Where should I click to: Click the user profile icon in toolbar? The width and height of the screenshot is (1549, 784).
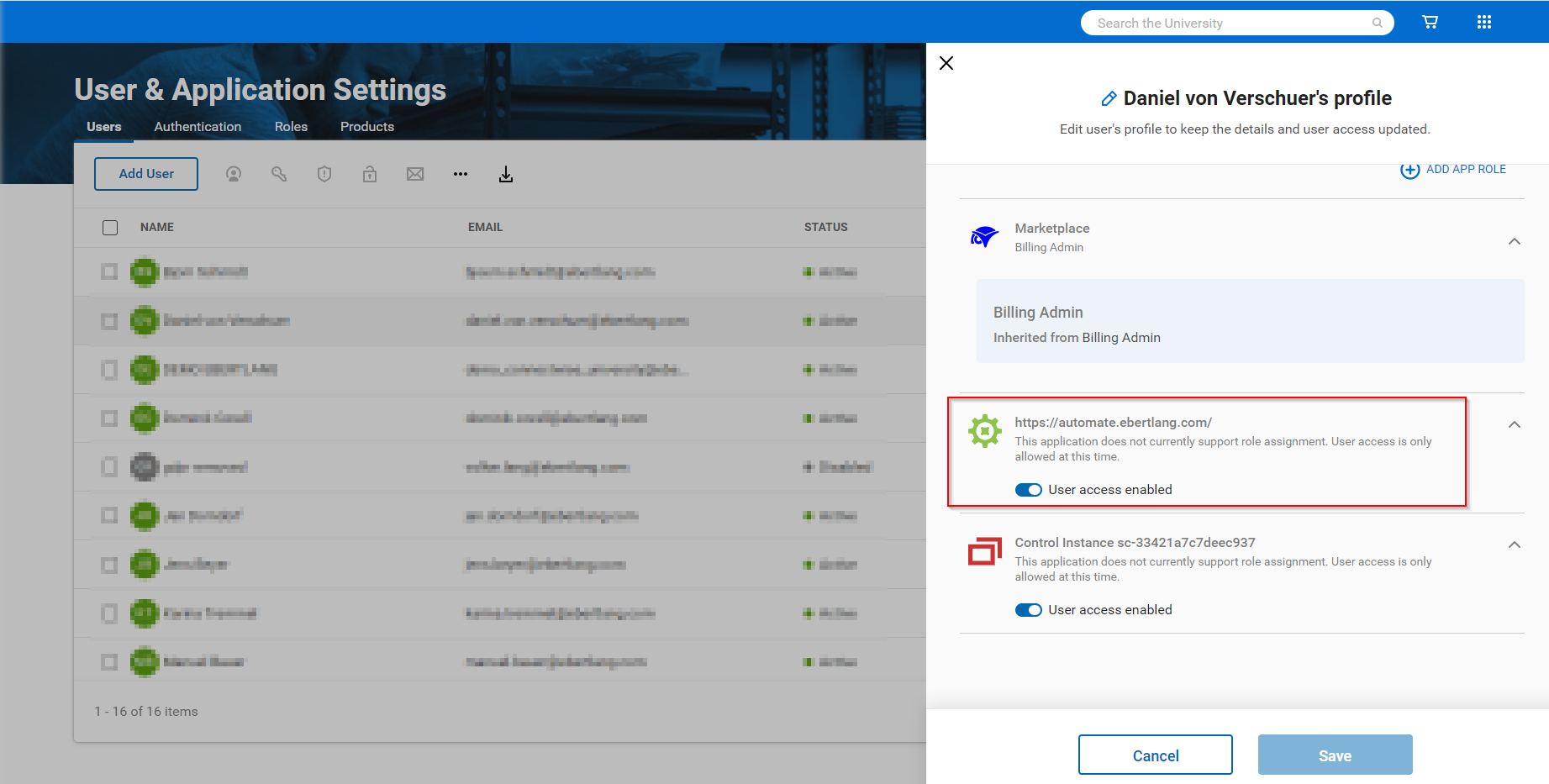[234, 174]
